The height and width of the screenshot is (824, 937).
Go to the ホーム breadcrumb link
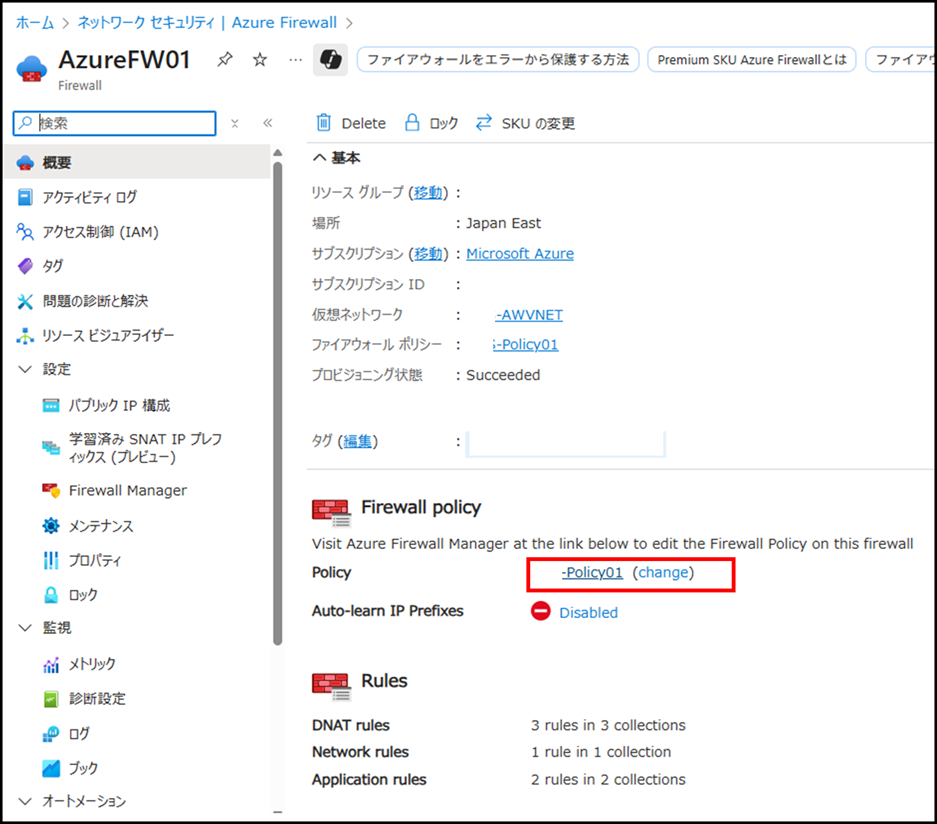tap(35, 23)
